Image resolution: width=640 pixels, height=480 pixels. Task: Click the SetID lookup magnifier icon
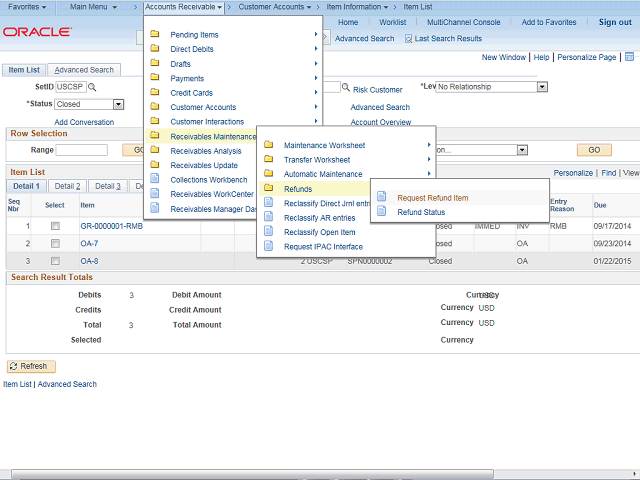[x=93, y=88]
